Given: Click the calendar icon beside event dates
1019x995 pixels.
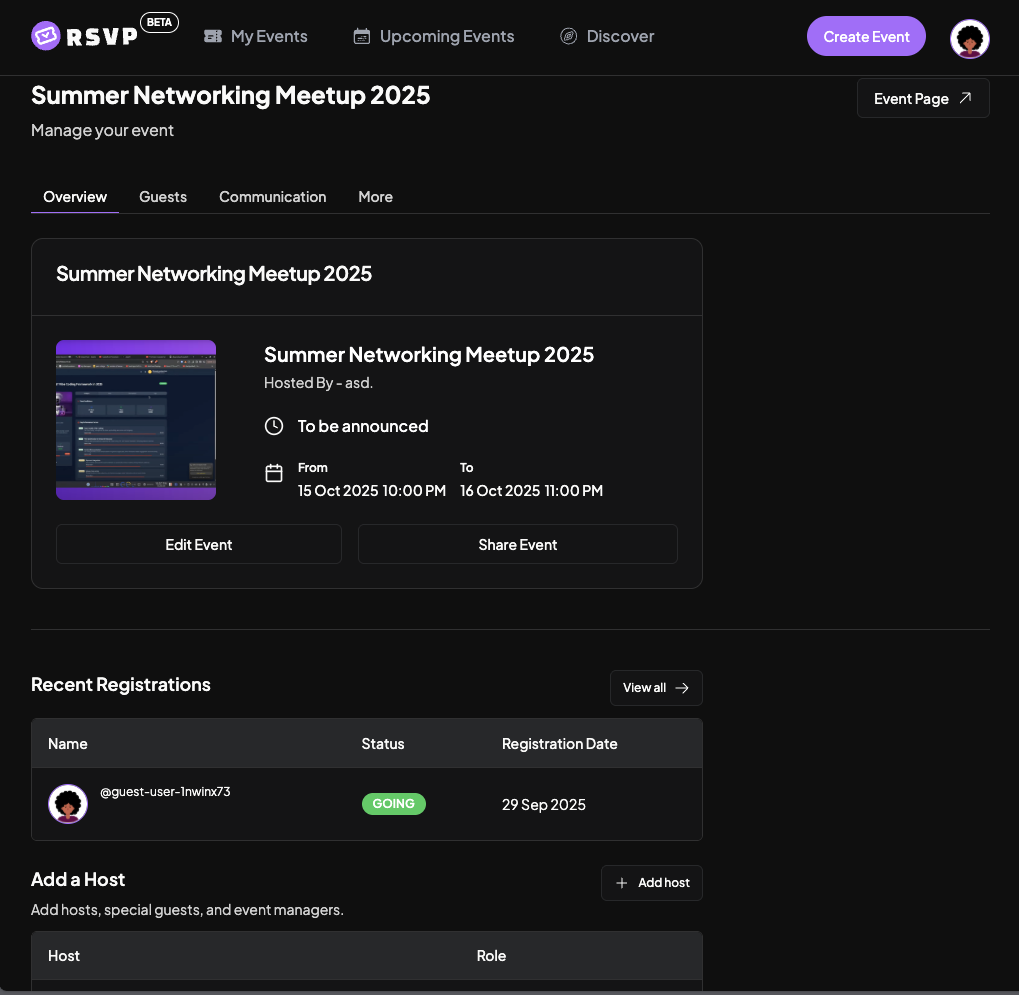Looking at the screenshot, I should 274,474.
